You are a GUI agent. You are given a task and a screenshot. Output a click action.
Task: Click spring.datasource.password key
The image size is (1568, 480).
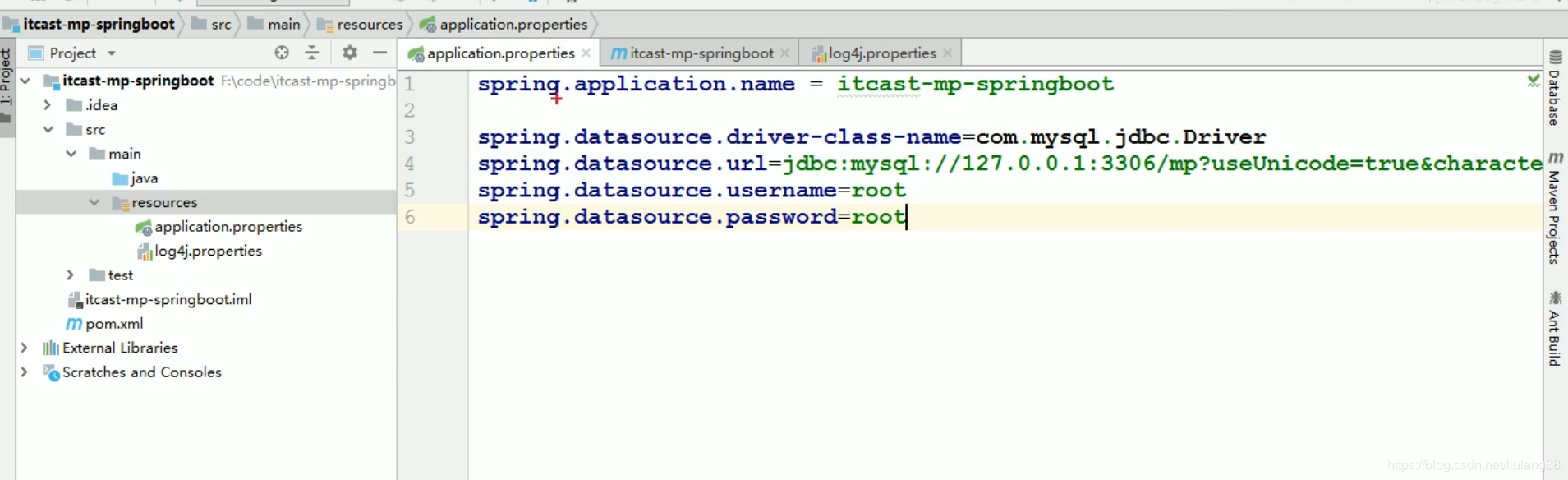[x=657, y=217]
